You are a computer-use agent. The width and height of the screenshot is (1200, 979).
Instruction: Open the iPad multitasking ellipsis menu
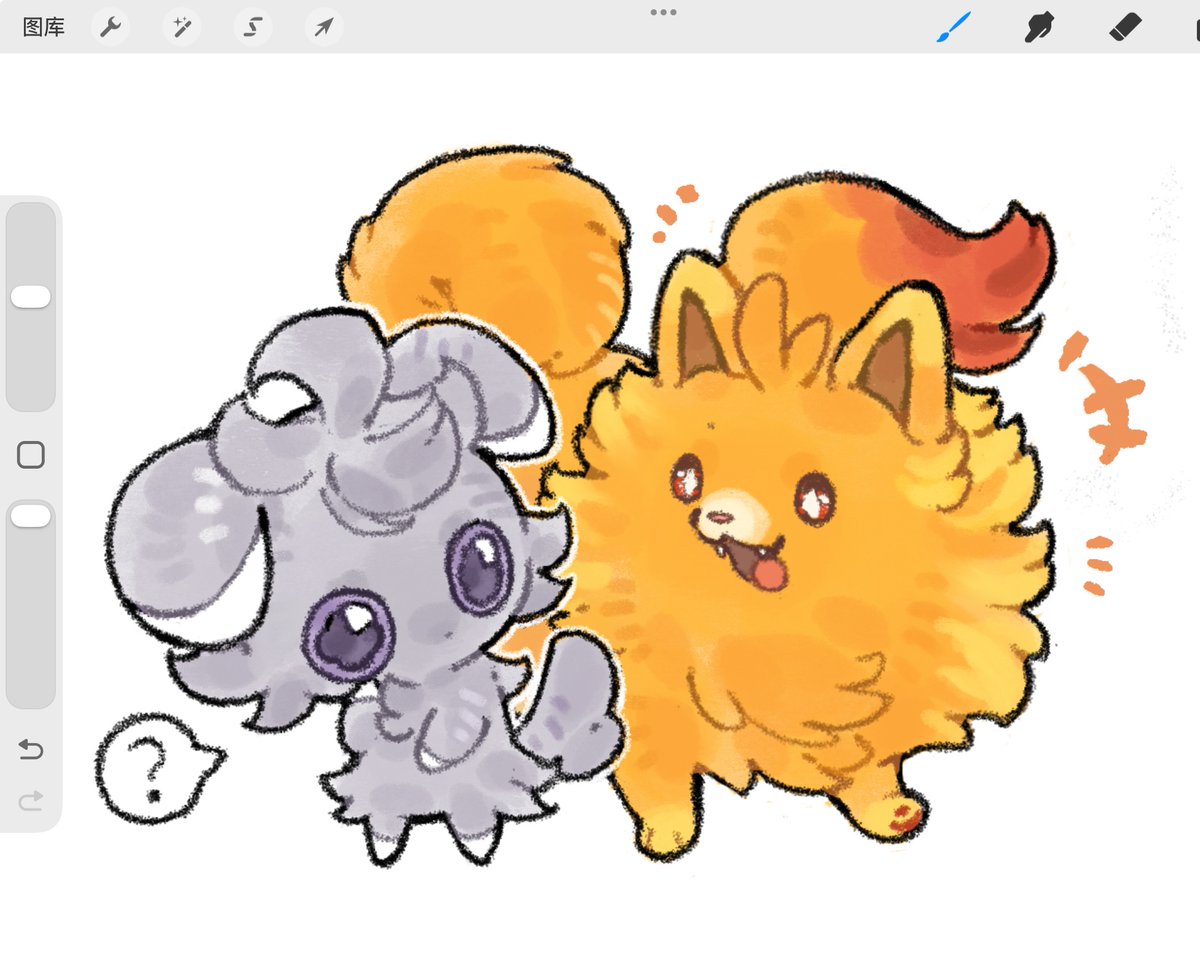(663, 13)
